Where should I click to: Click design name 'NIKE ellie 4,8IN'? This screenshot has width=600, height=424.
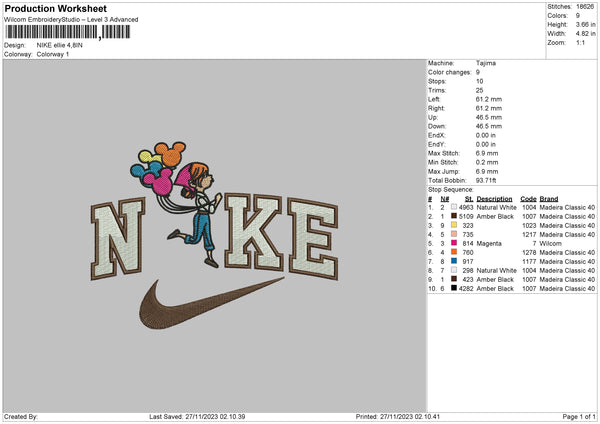(59, 45)
